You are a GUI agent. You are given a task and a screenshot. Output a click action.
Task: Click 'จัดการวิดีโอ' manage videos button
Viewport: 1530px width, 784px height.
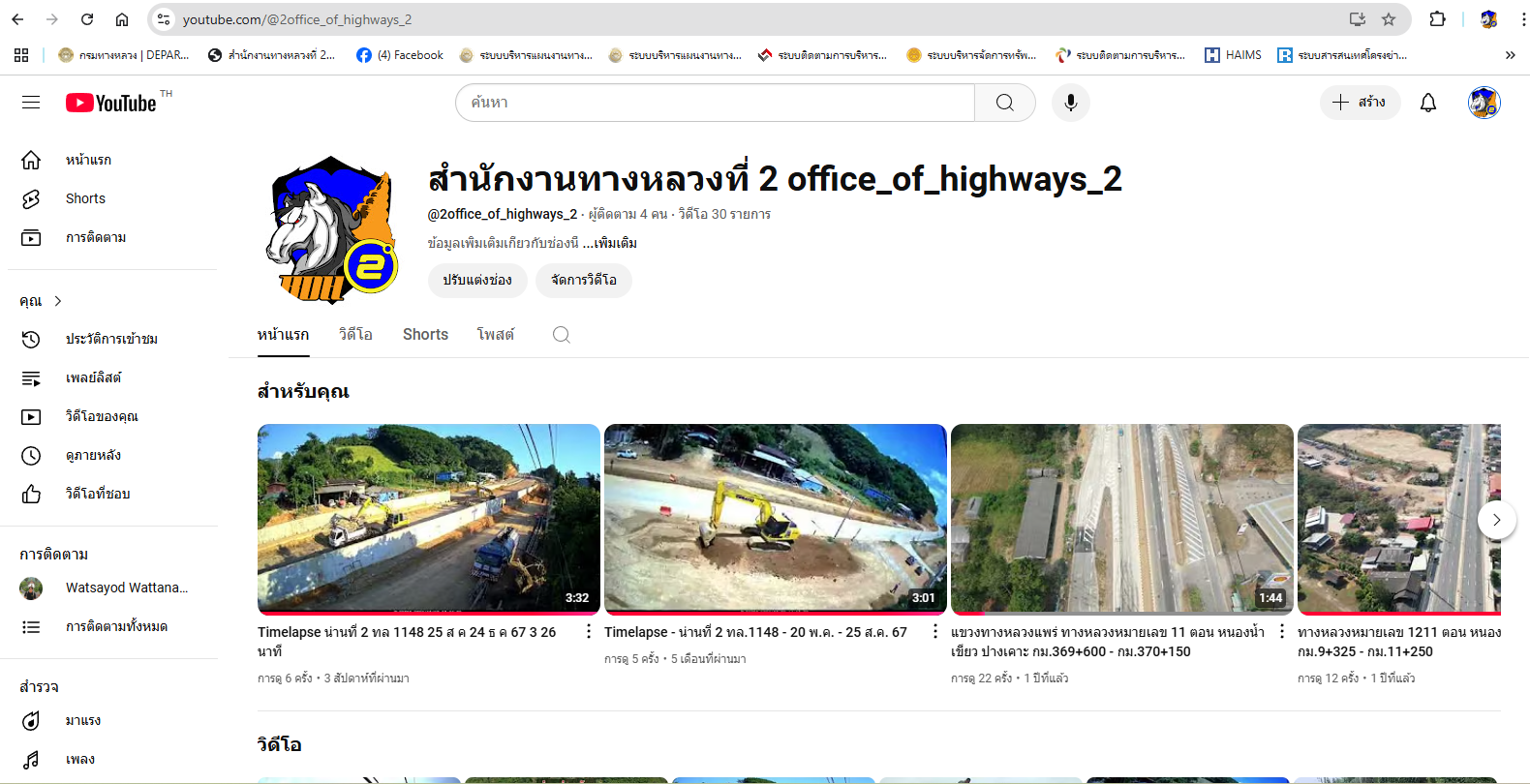pyautogui.click(x=583, y=280)
